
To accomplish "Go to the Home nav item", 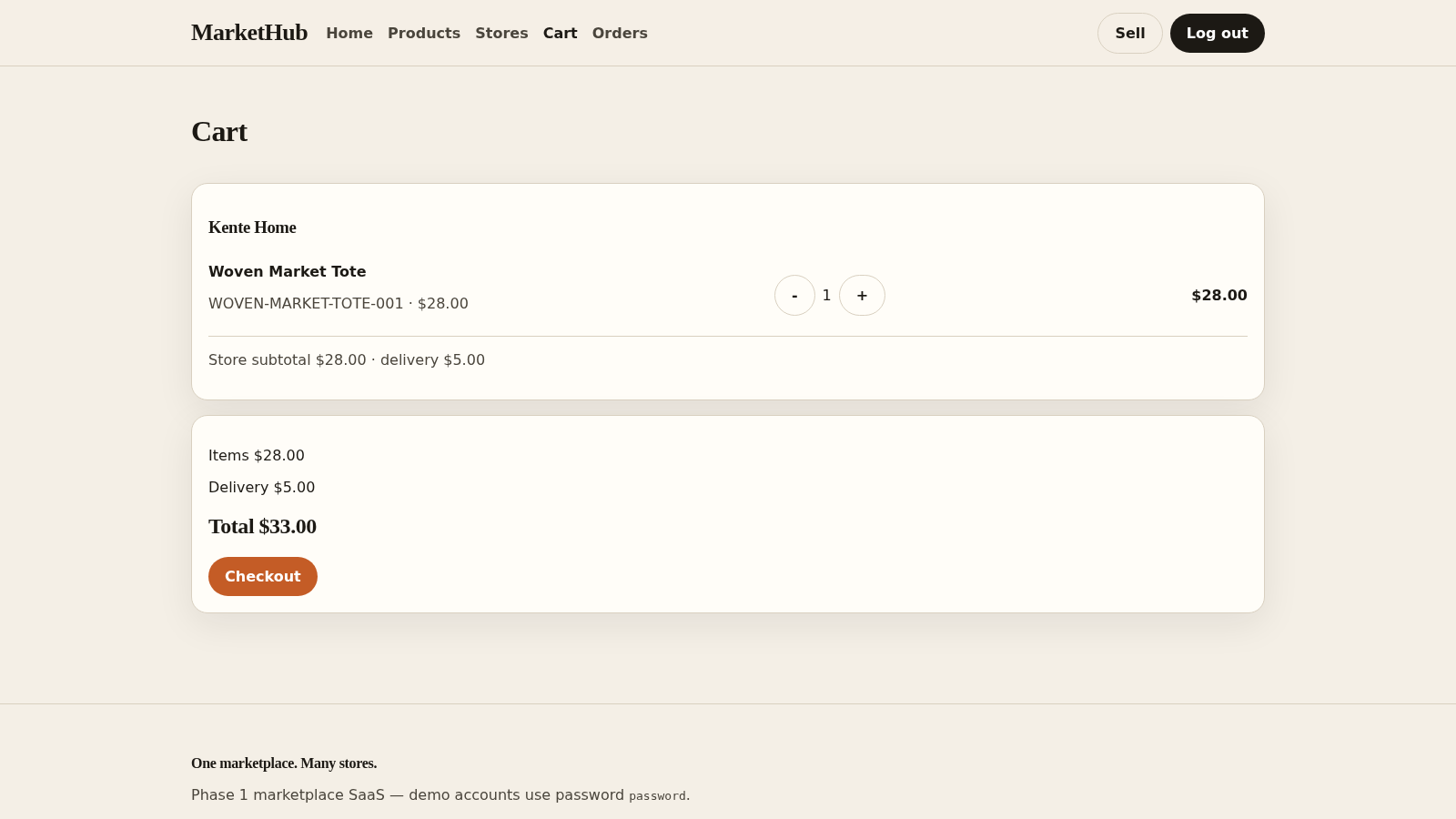I will (x=349, y=33).
